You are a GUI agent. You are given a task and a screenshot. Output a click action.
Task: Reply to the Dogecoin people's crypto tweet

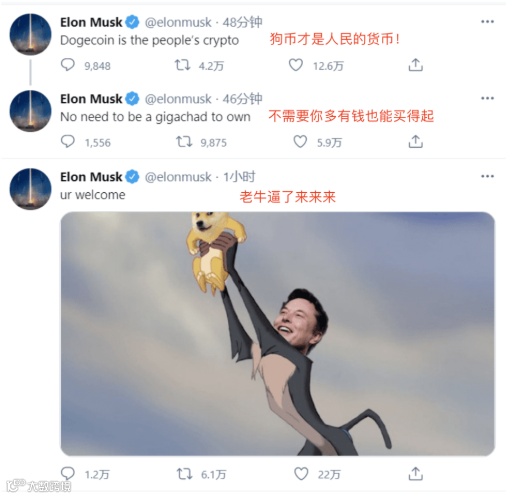pos(67,64)
